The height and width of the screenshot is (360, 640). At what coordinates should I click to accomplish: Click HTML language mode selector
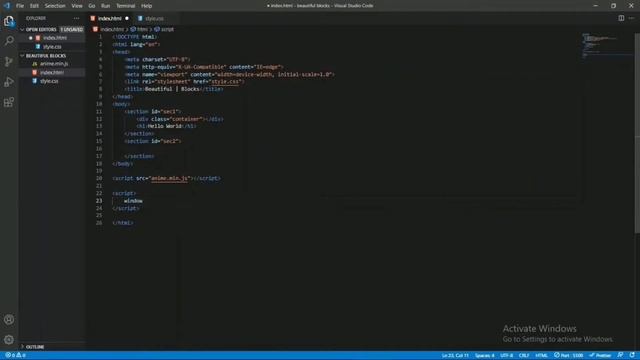tap(541, 355)
